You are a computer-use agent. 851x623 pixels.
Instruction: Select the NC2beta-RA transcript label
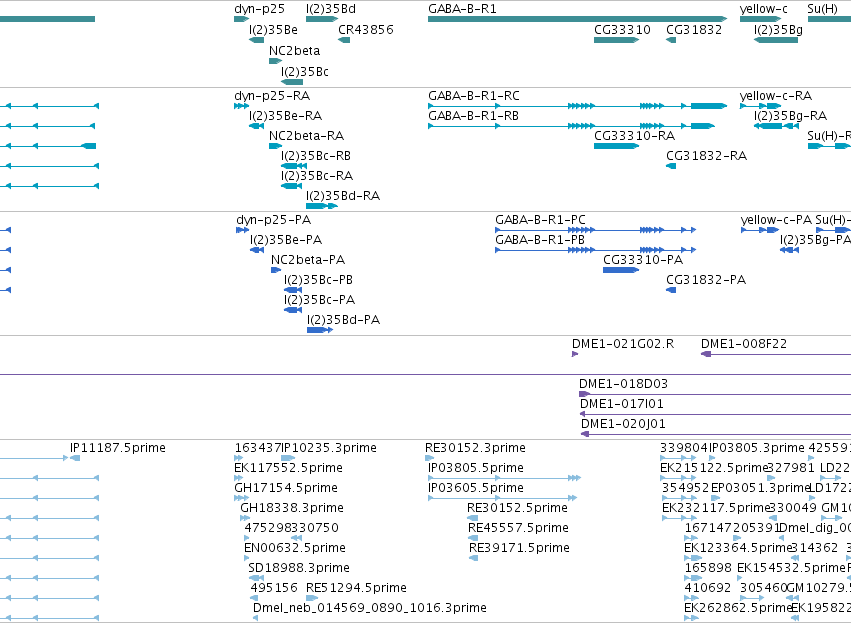pos(307,136)
